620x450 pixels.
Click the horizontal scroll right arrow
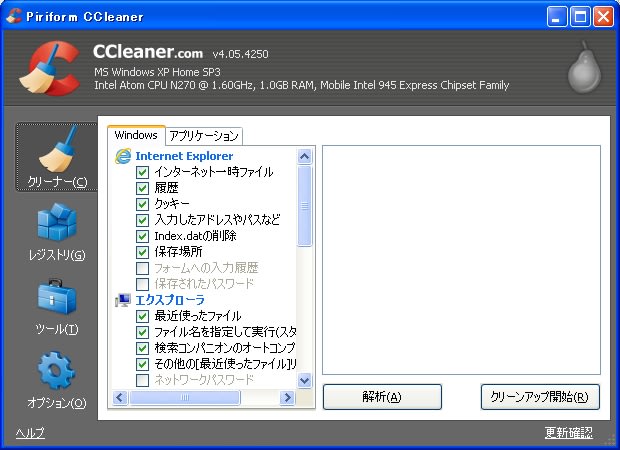(x=287, y=397)
